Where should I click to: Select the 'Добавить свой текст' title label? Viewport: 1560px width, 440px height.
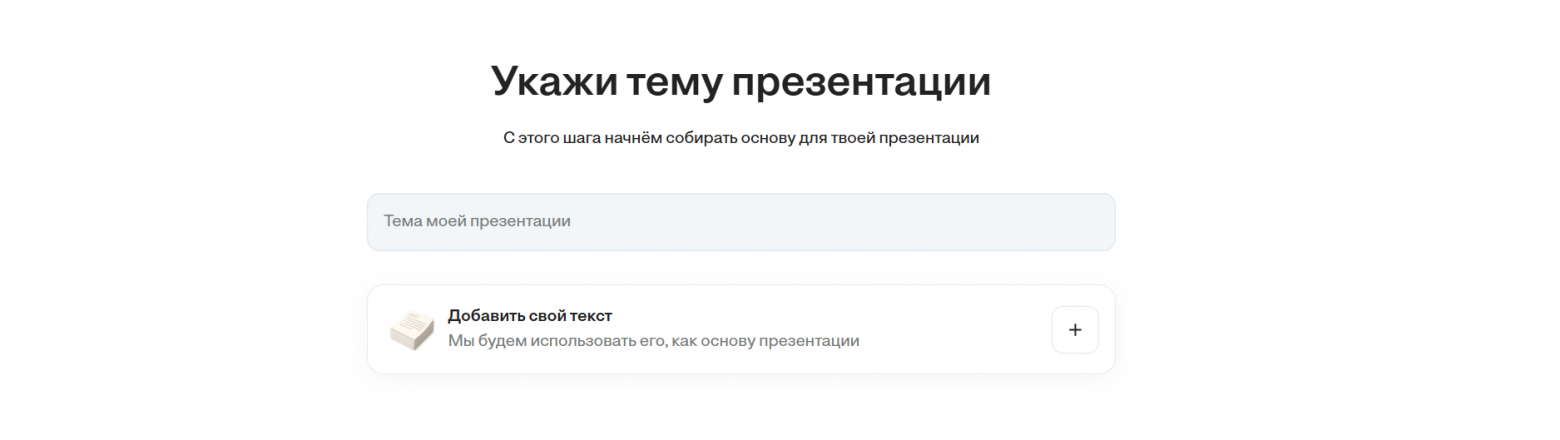click(x=529, y=316)
